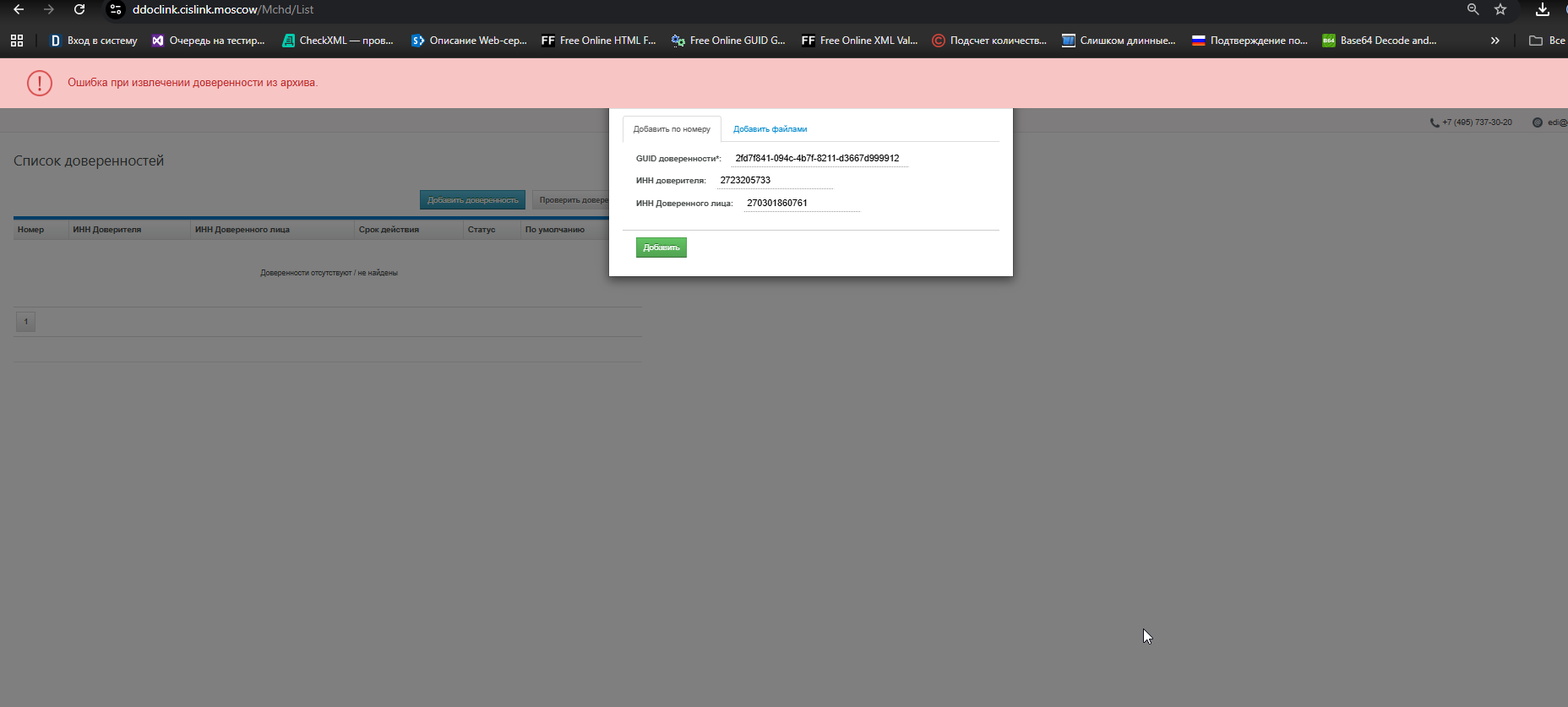Go back using the browser back arrow
The image size is (1568, 707).
click(19, 9)
